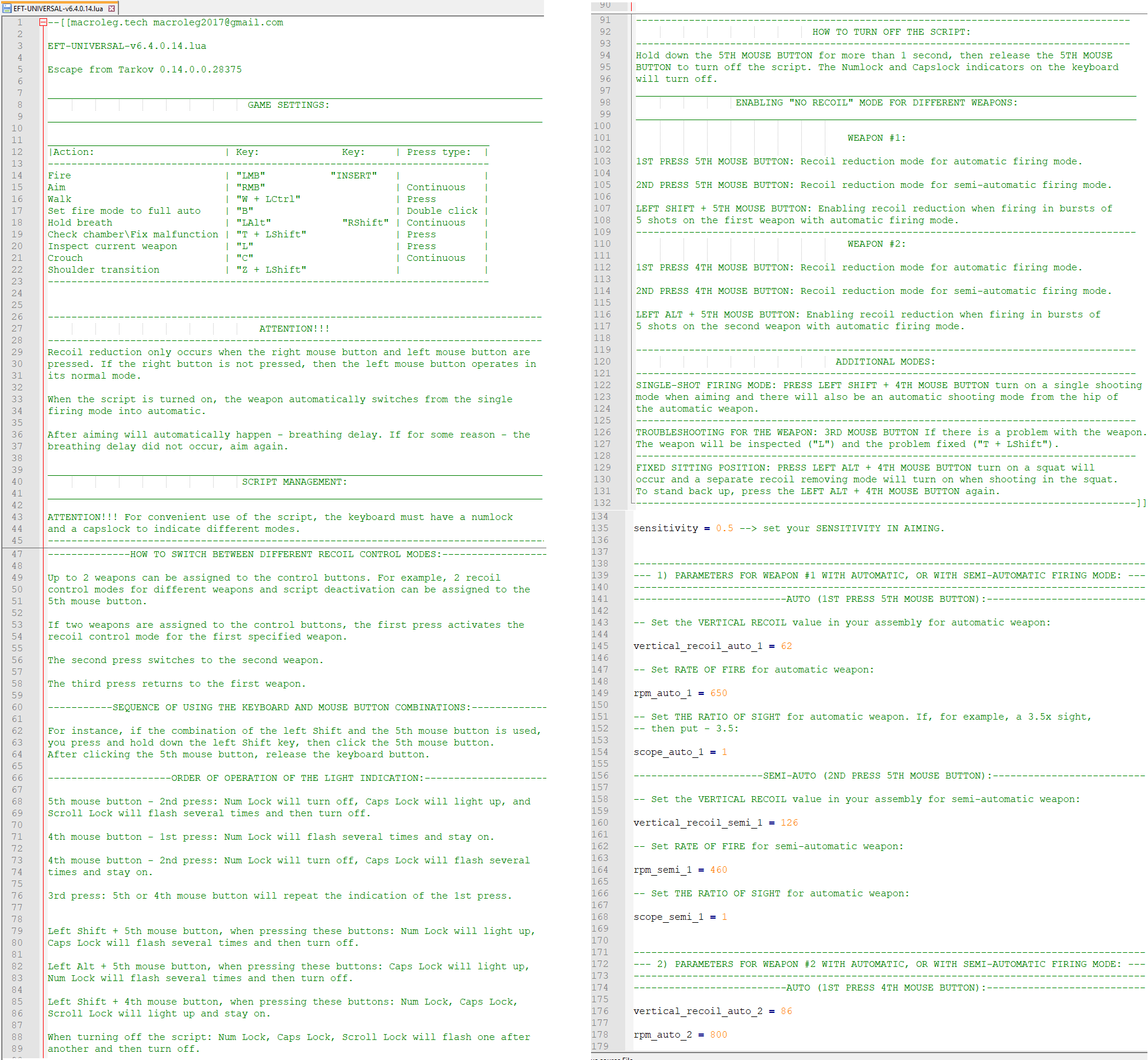Screen dimensions: 1148x1060
Task: Click the line starting 'TROUBLESHOOTING FOR THE WEAPON:'
Action: pyautogui.click(x=891, y=432)
